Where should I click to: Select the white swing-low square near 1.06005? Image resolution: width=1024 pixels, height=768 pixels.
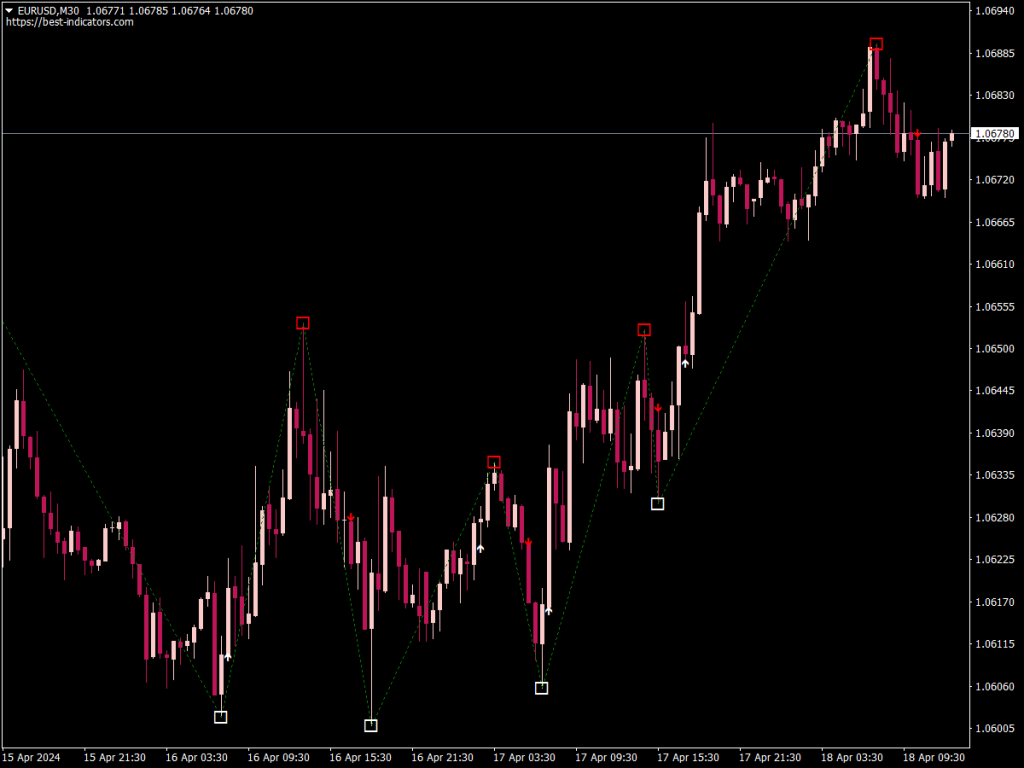pos(370,726)
